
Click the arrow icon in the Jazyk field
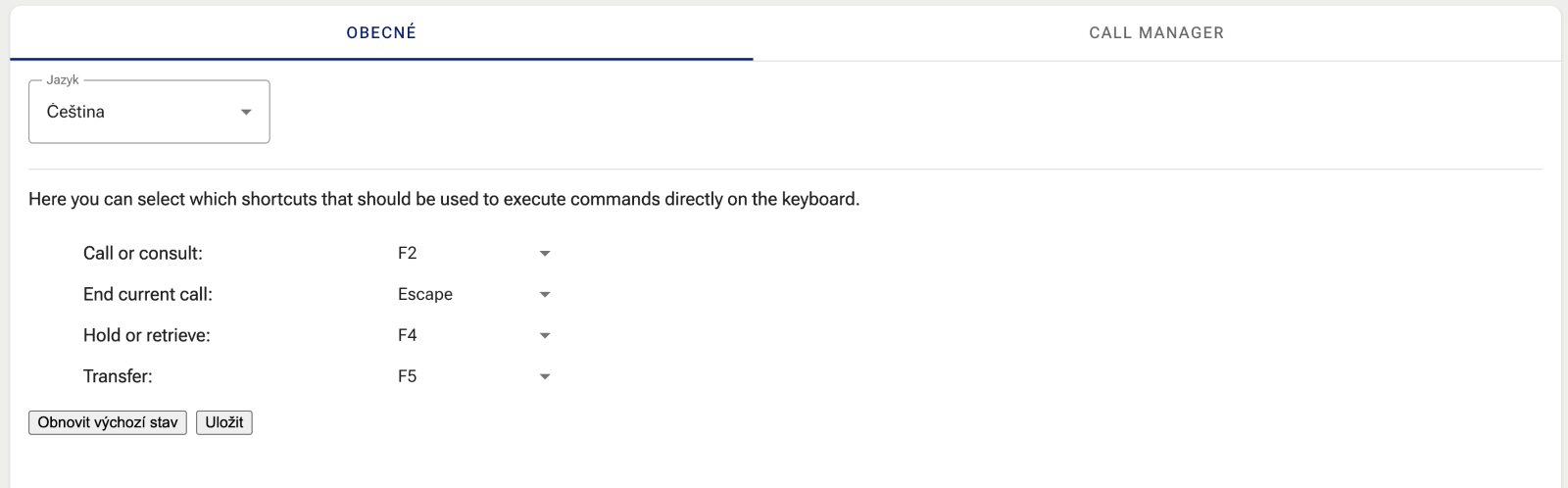[x=246, y=112]
